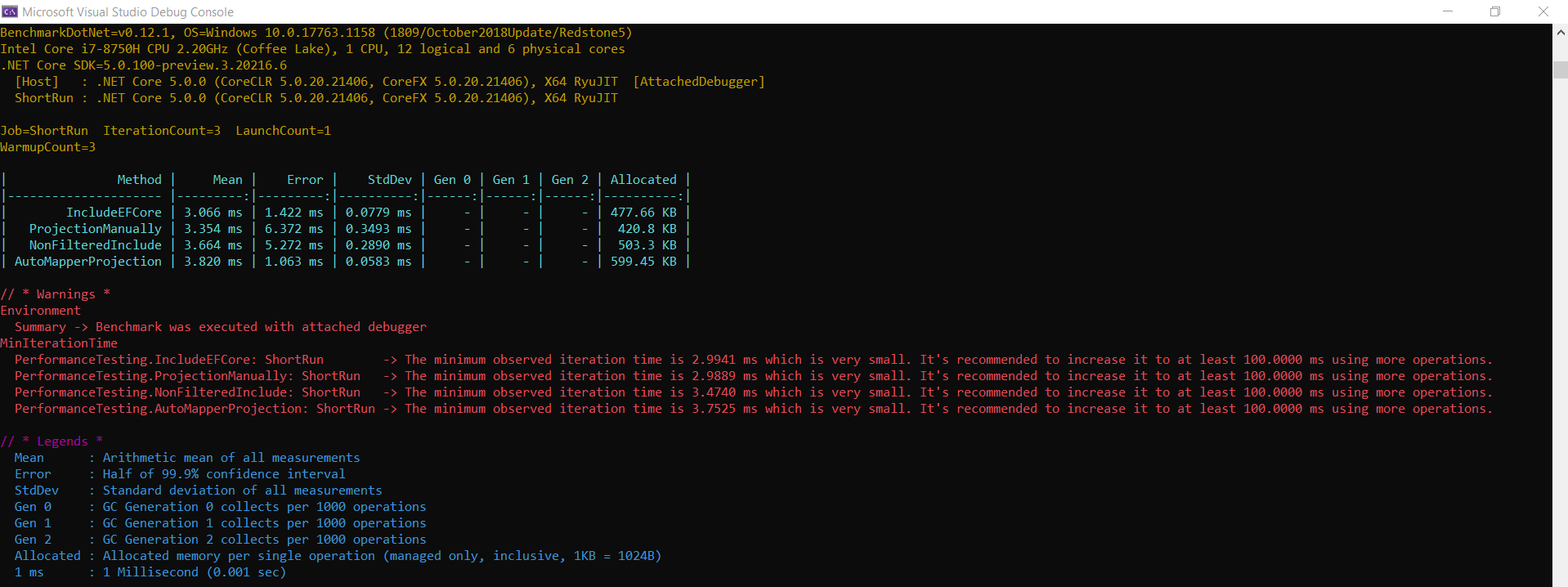Click the 'MinIterationTime' warning heading
Screen dimensions: 1568x587
[x=59, y=343]
